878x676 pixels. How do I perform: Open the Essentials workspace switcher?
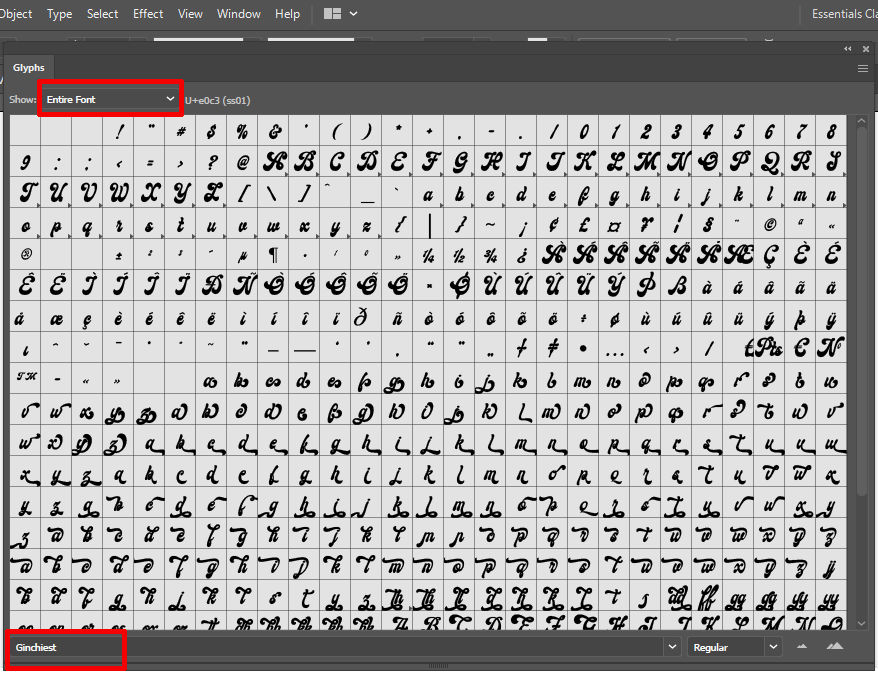(x=844, y=13)
